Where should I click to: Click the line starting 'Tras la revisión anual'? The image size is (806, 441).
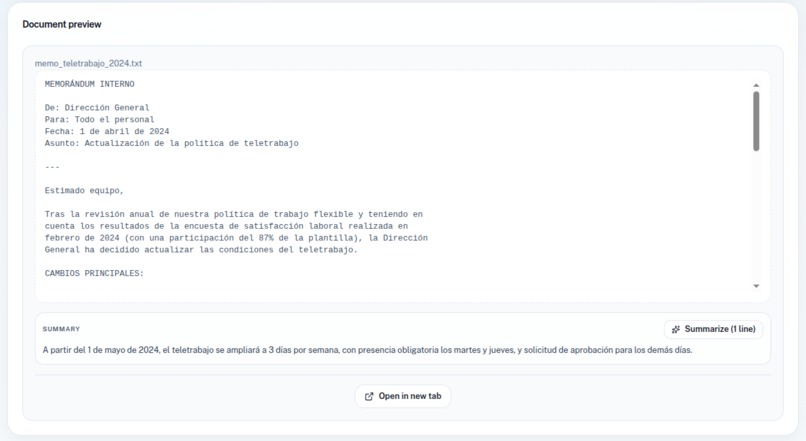coord(234,214)
